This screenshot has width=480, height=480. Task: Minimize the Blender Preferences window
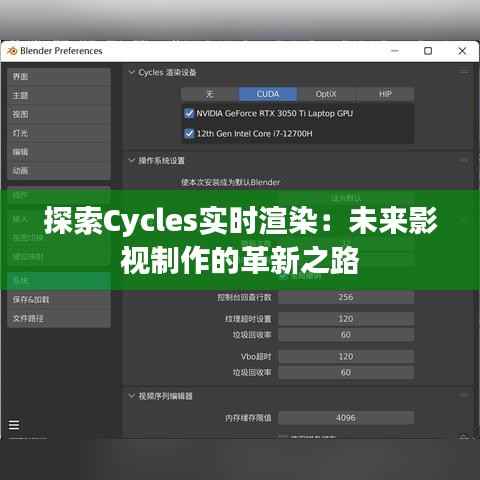pos(395,51)
